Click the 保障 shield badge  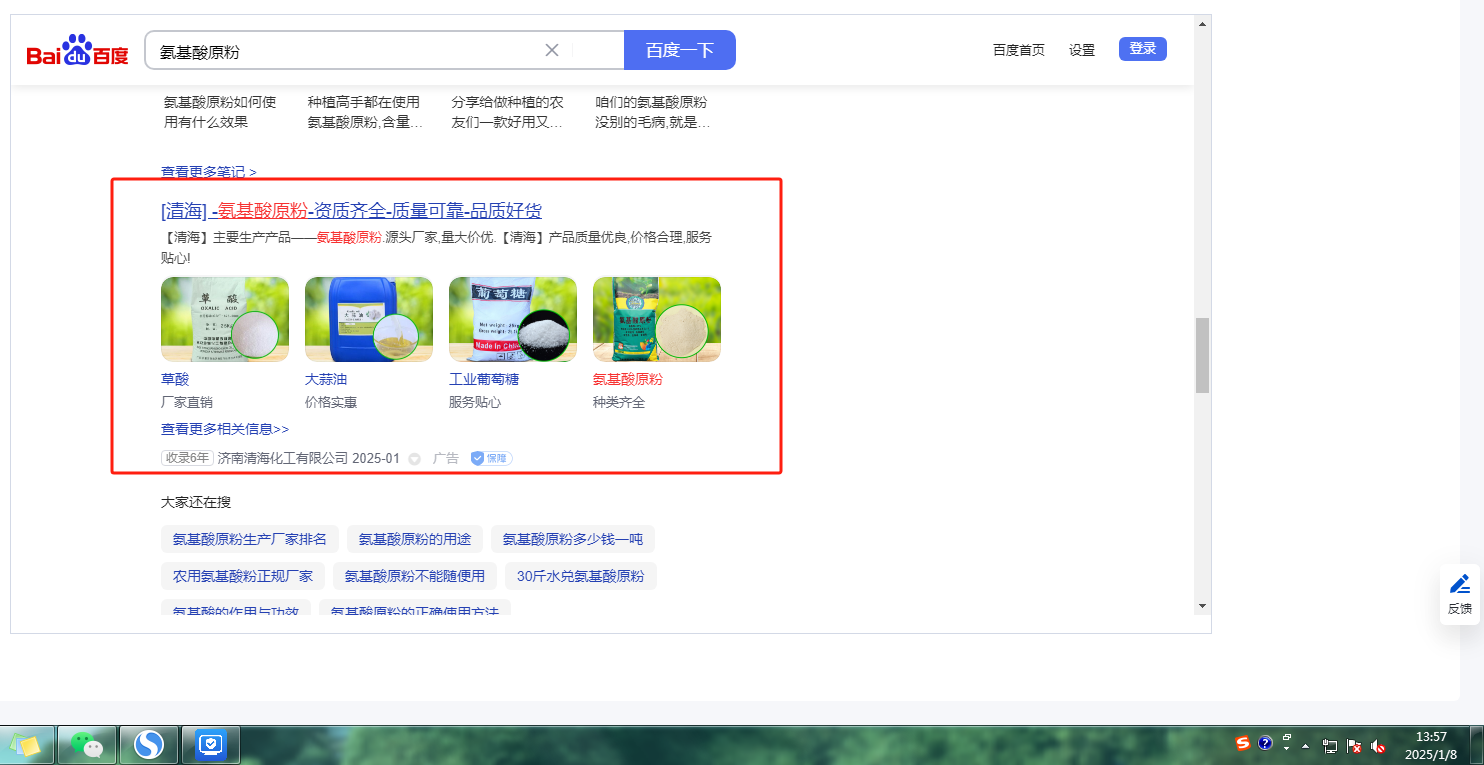[x=491, y=458]
